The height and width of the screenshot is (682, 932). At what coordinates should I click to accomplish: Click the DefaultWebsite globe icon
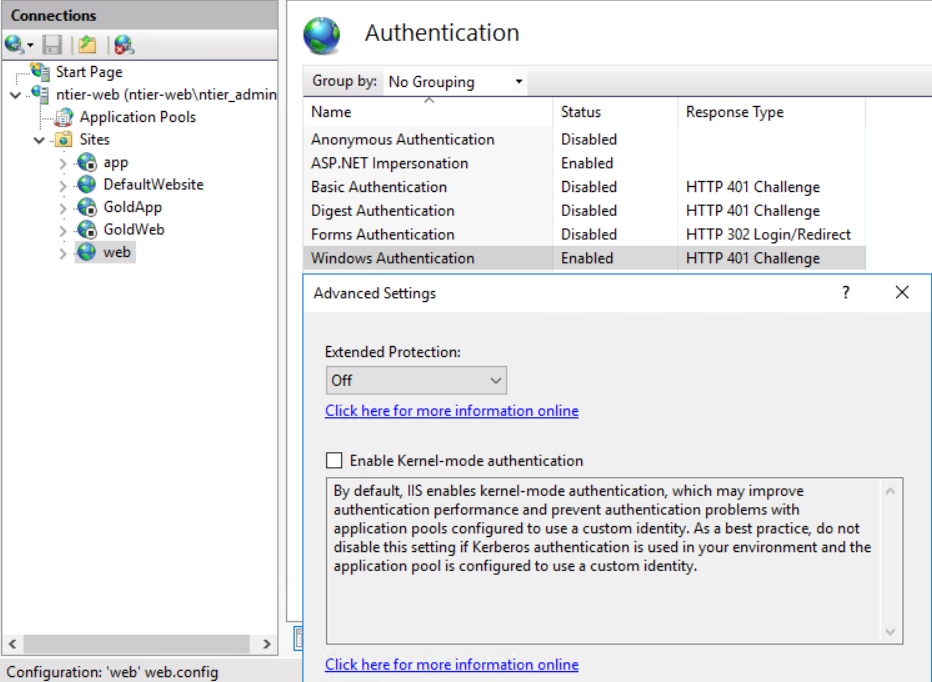coord(87,185)
